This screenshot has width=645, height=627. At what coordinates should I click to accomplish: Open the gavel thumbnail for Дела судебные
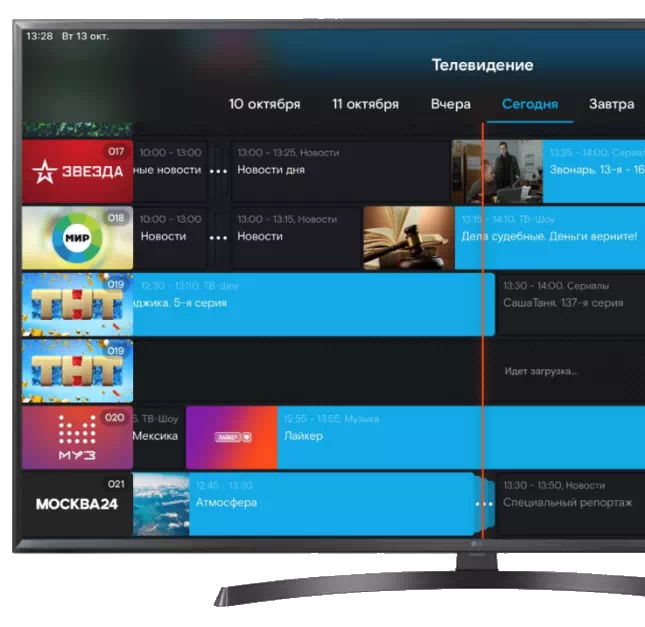click(408, 237)
